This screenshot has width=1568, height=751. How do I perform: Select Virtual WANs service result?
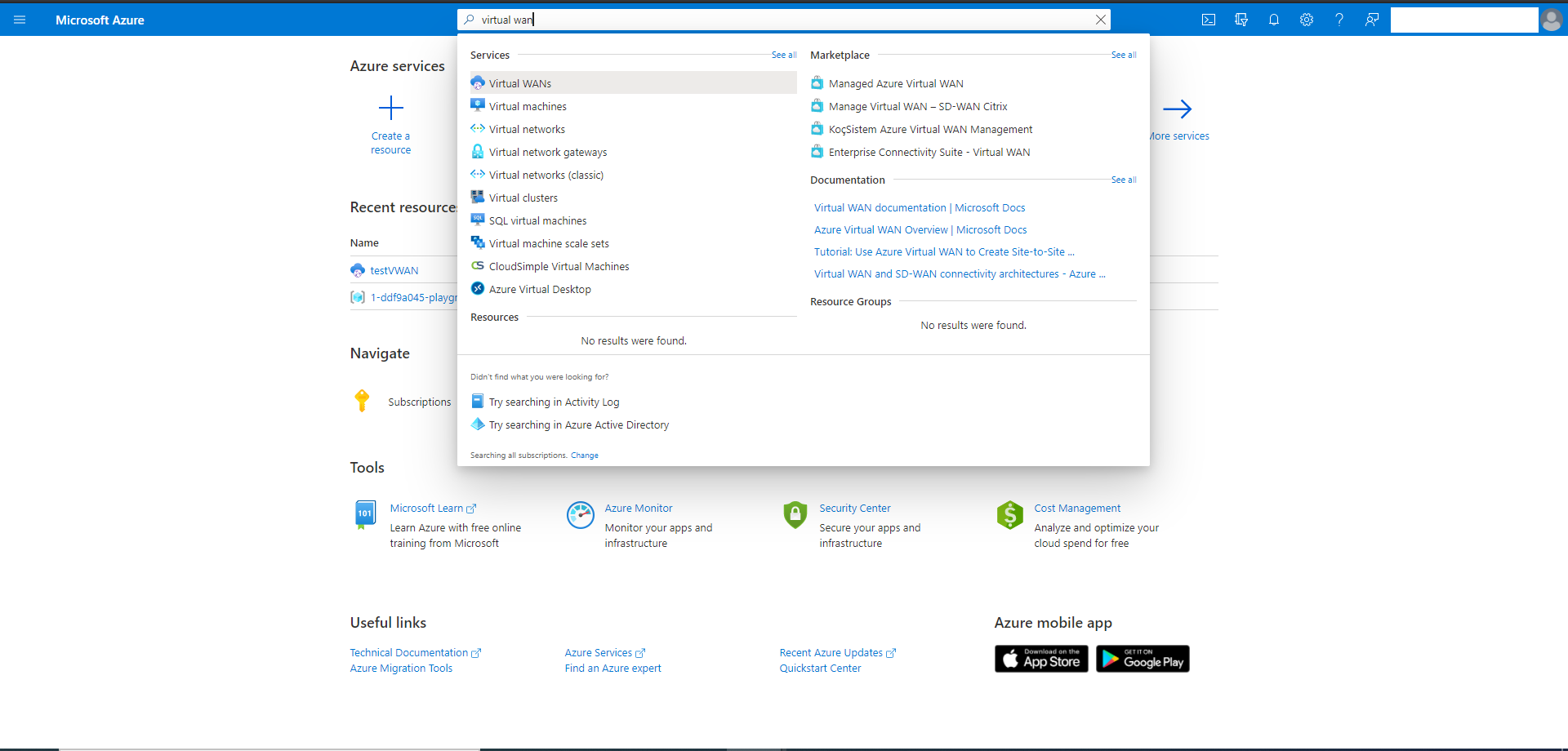tap(633, 83)
